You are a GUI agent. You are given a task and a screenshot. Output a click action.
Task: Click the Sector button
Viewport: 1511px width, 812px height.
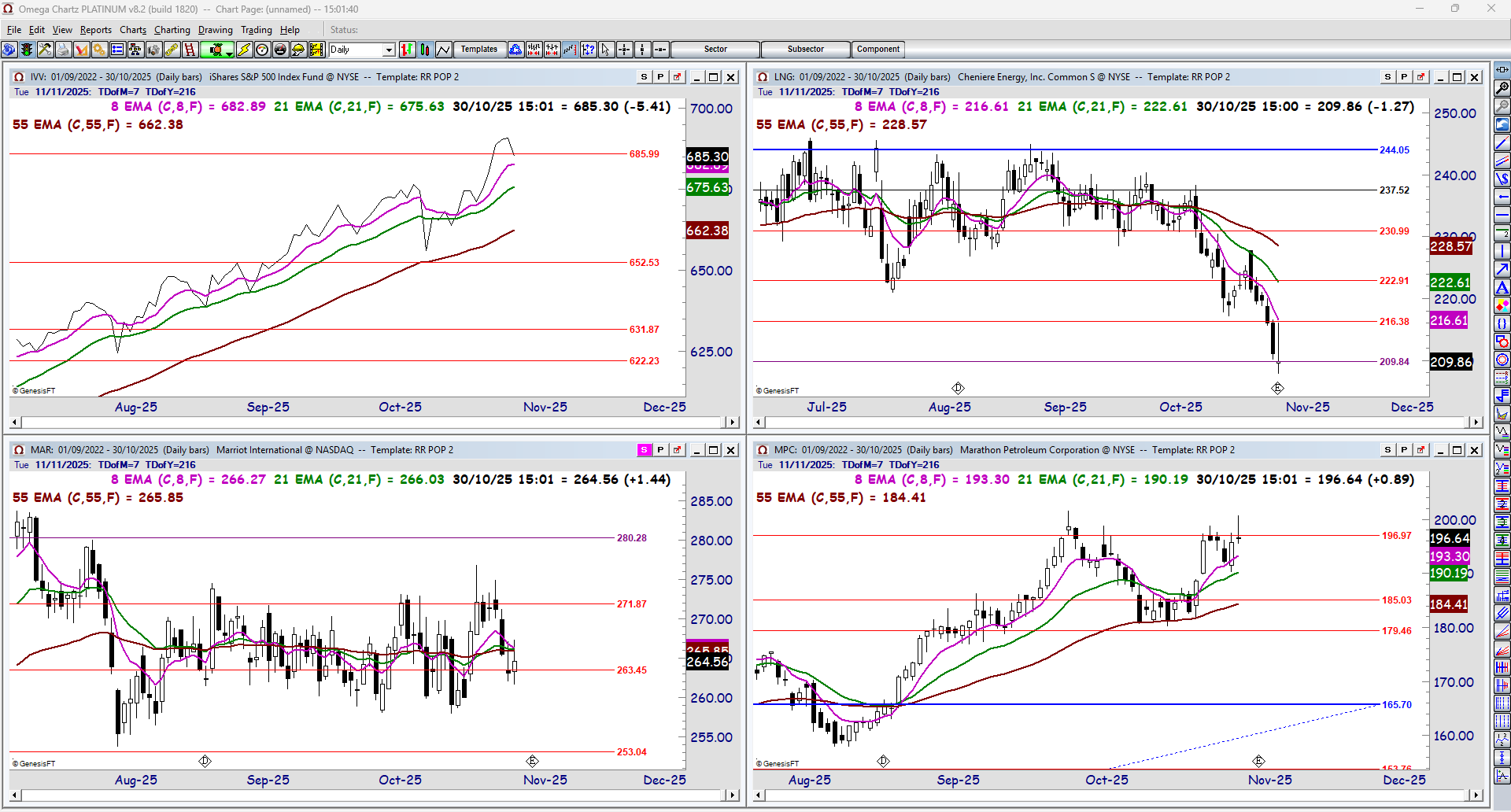pyautogui.click(x=715, y=50)
